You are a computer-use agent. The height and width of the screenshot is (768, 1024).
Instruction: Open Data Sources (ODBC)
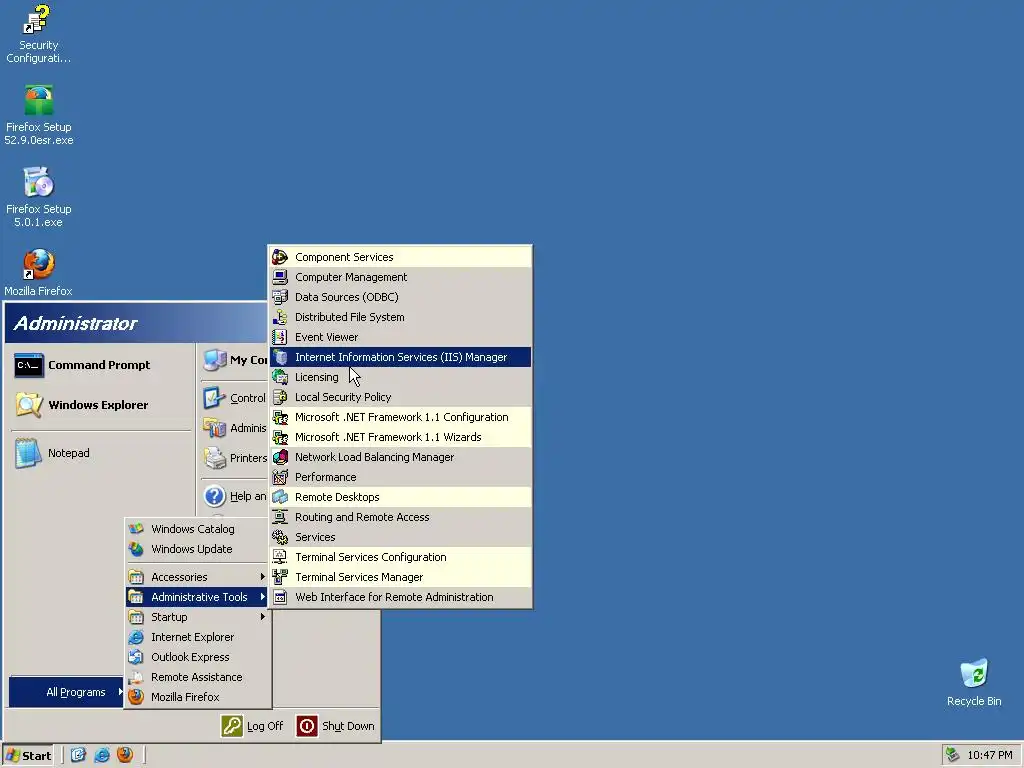(x=400, y=297)
